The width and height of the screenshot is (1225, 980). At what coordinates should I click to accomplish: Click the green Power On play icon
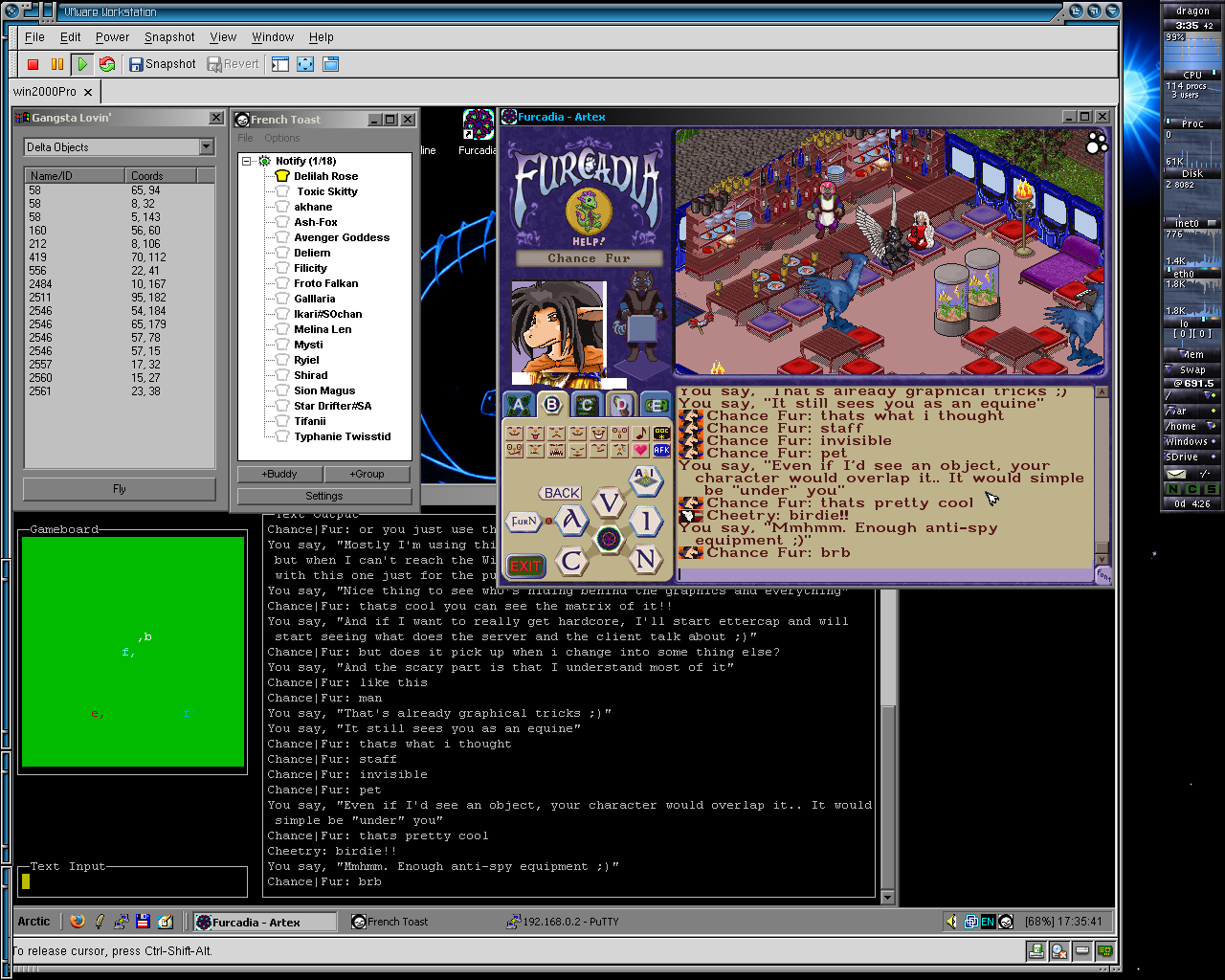[82, 64]
